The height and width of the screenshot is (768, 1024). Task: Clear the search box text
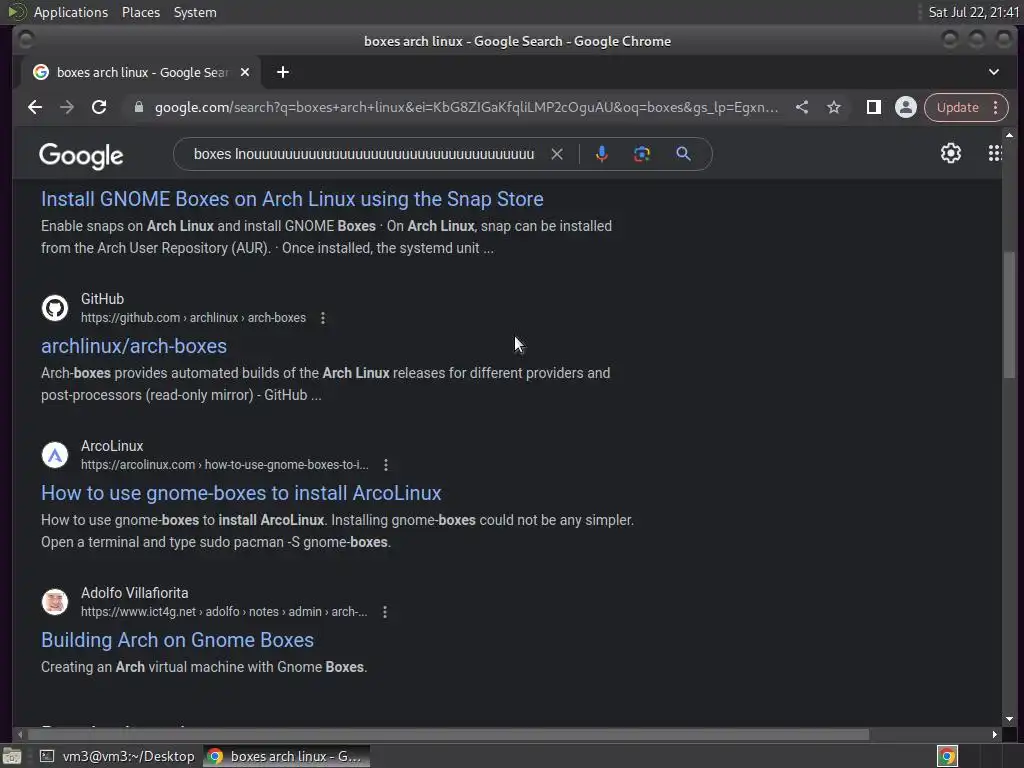[x=557, y=154]
